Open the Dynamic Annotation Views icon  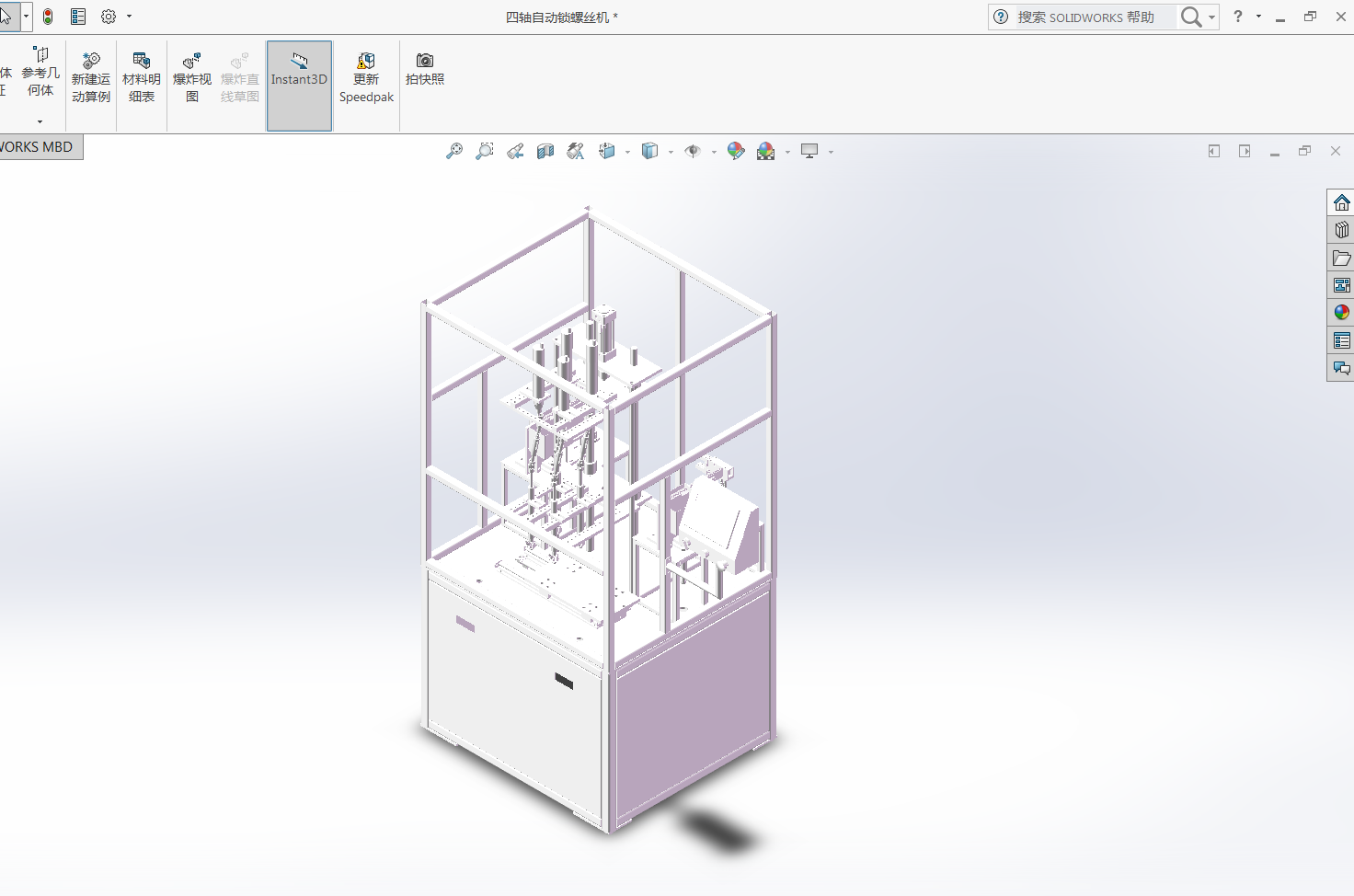[576, 152]
